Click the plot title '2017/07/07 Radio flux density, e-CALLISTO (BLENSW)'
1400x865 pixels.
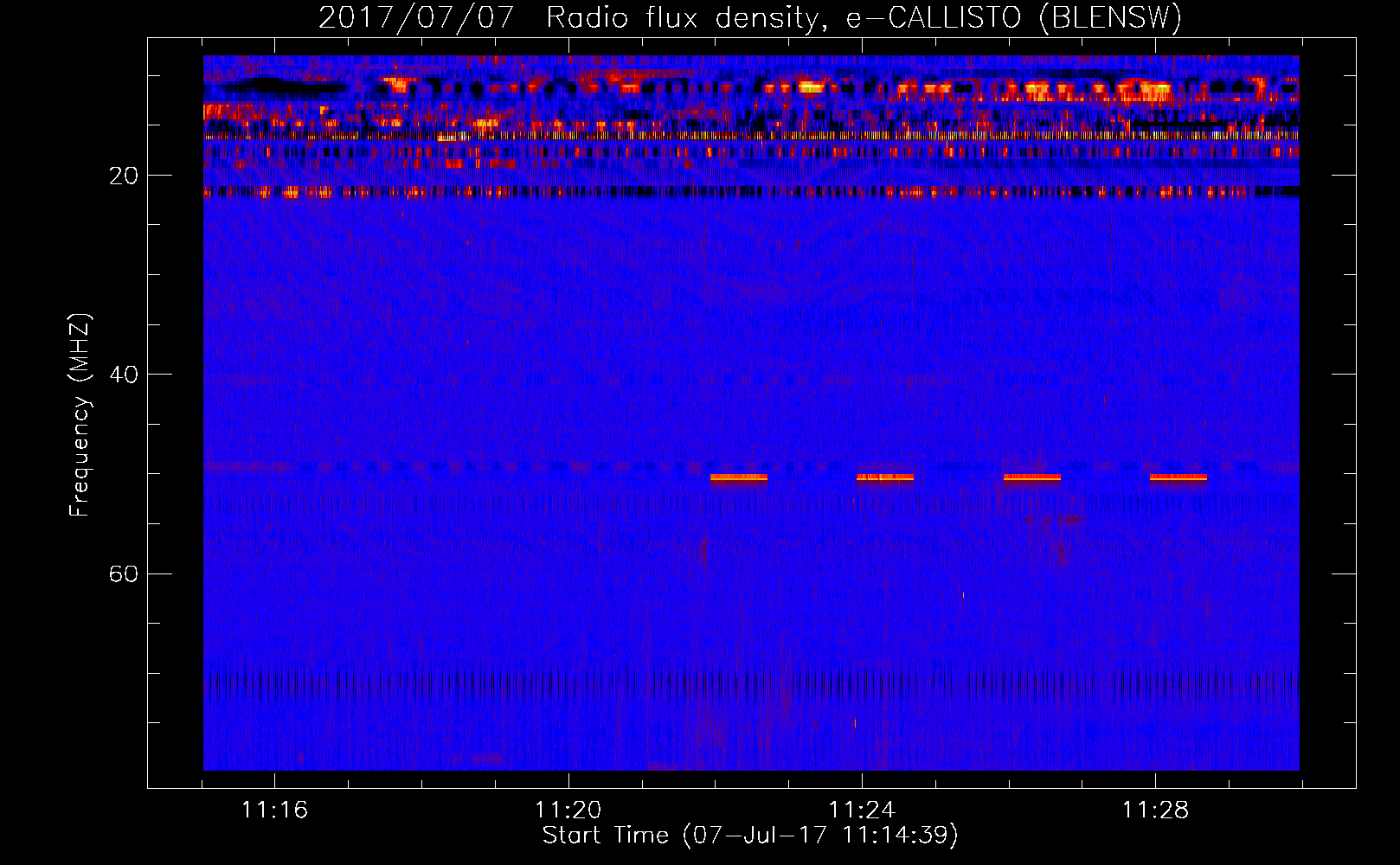tap(750, 17)
